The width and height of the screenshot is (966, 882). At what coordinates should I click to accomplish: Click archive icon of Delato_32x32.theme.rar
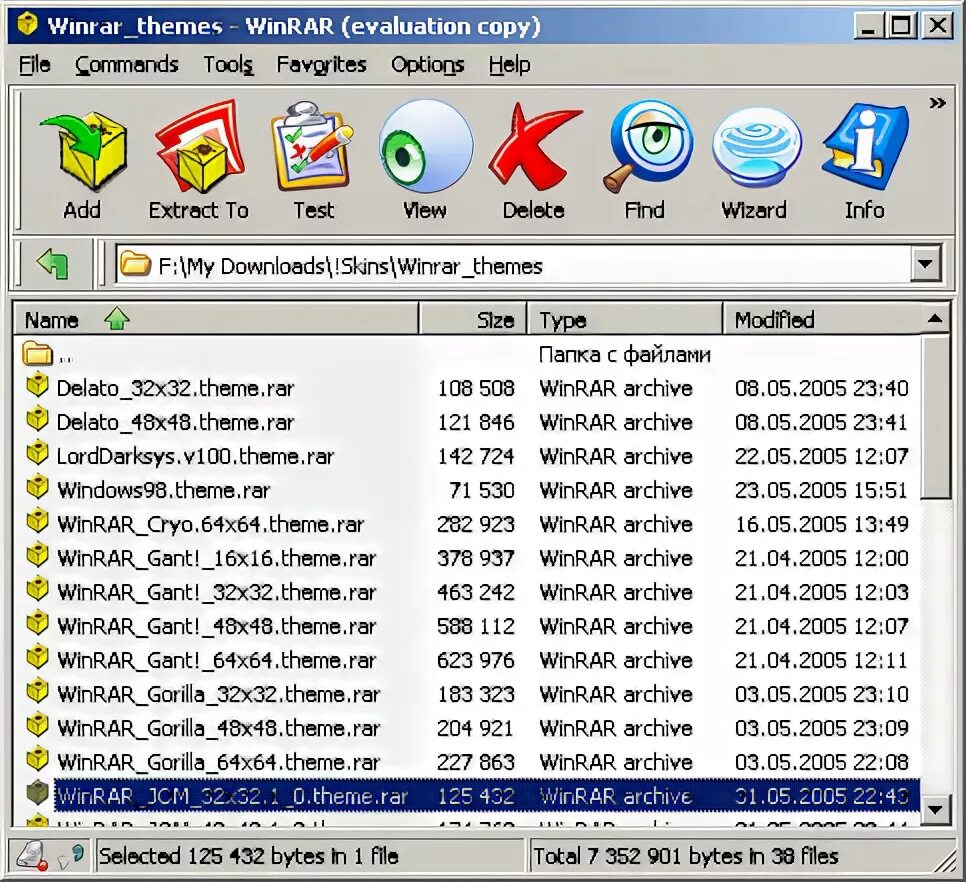point(37,386)
